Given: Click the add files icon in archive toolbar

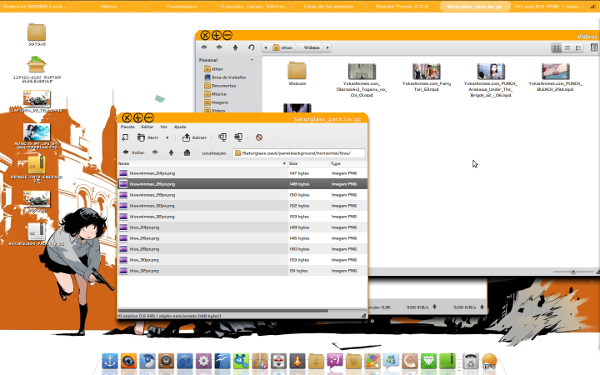Looking at the screenshot, I should click(x=222, y=137).
